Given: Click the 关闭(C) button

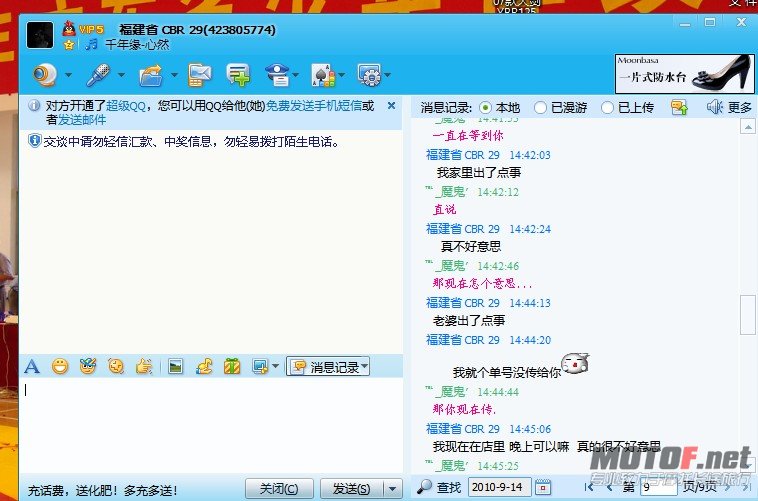Looking at the screenshot, I should point(279,489).
